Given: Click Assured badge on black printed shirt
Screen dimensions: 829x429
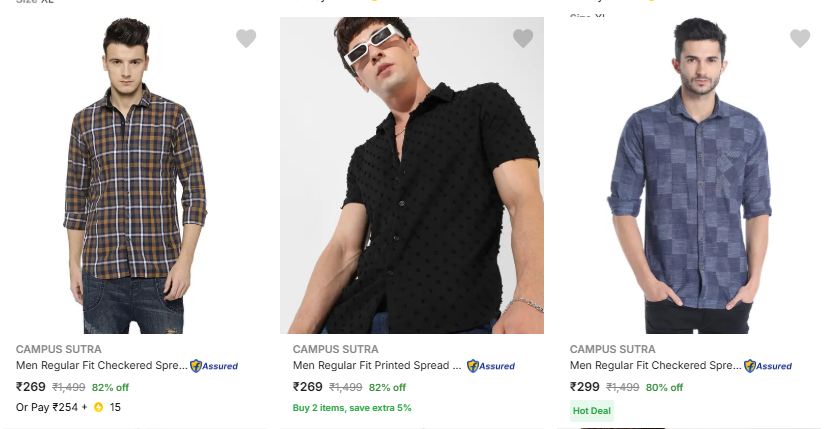Looking at the screenshot, I should (x=491, y=366).
